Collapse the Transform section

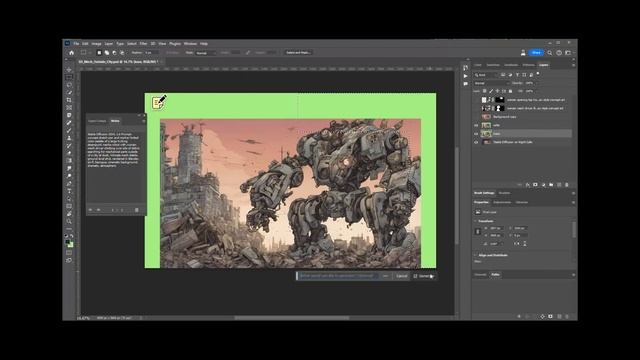[x=476, y=221]
